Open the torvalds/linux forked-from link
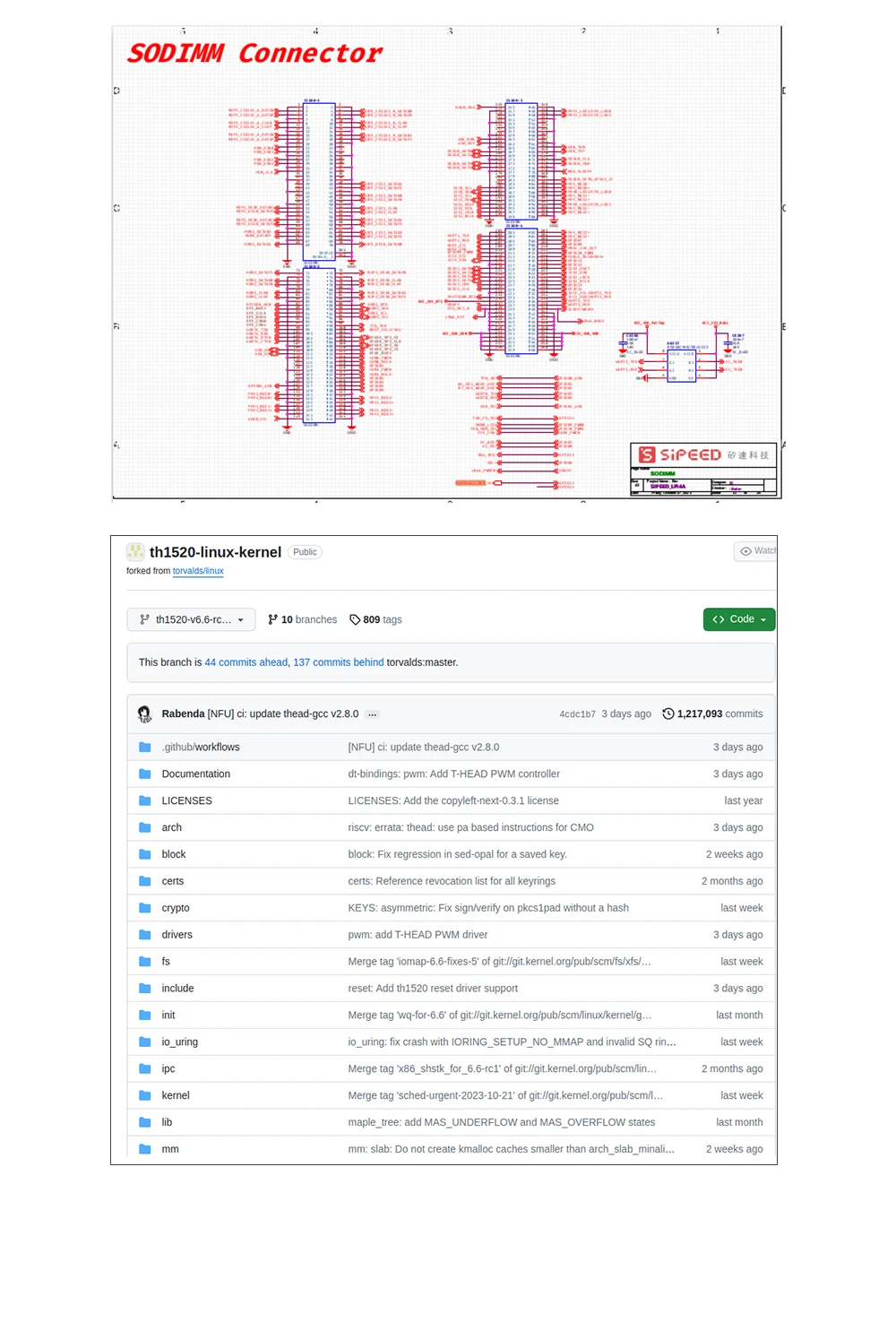 198,571
